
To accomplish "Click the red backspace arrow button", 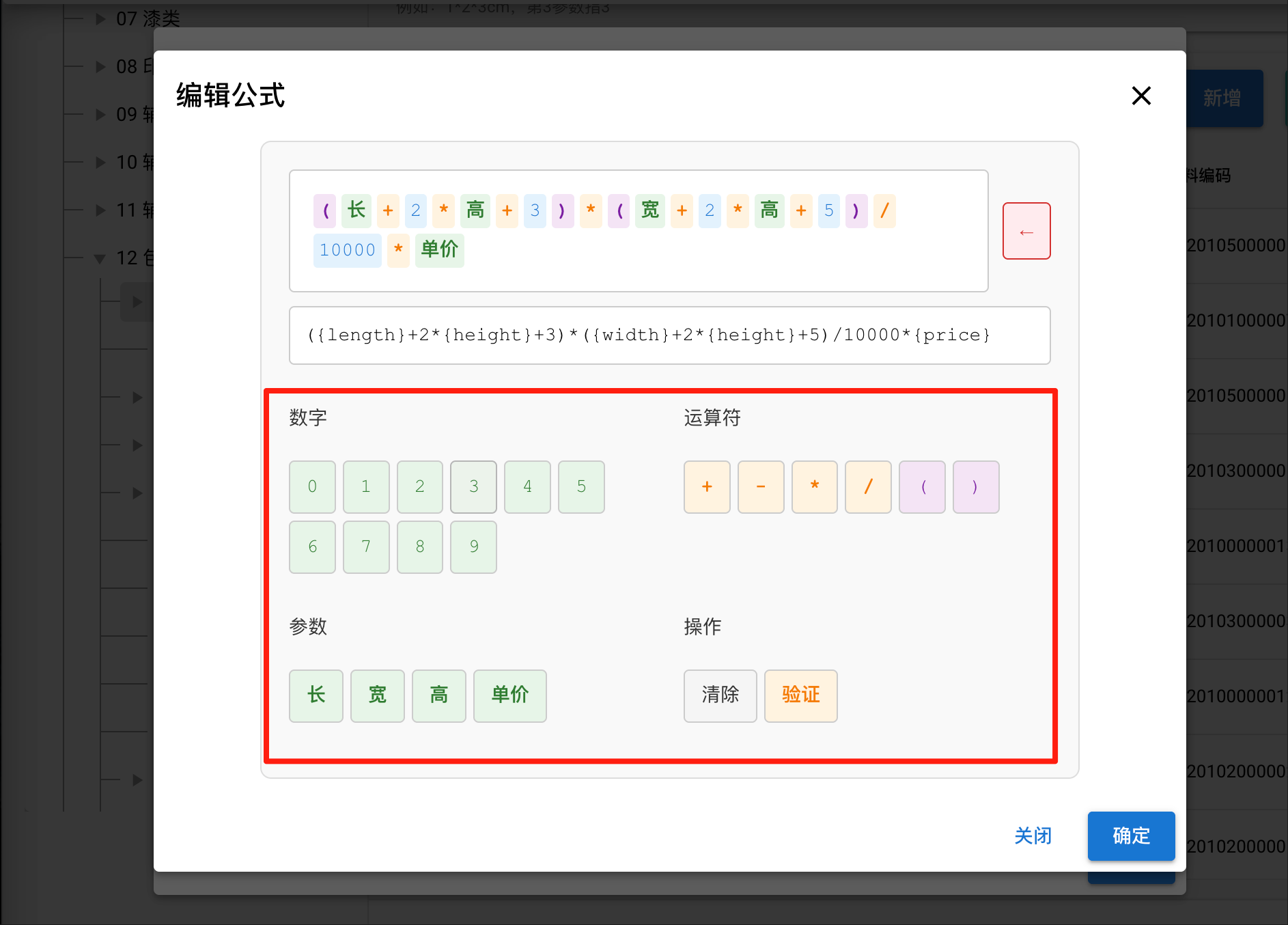I will 1026,231.
